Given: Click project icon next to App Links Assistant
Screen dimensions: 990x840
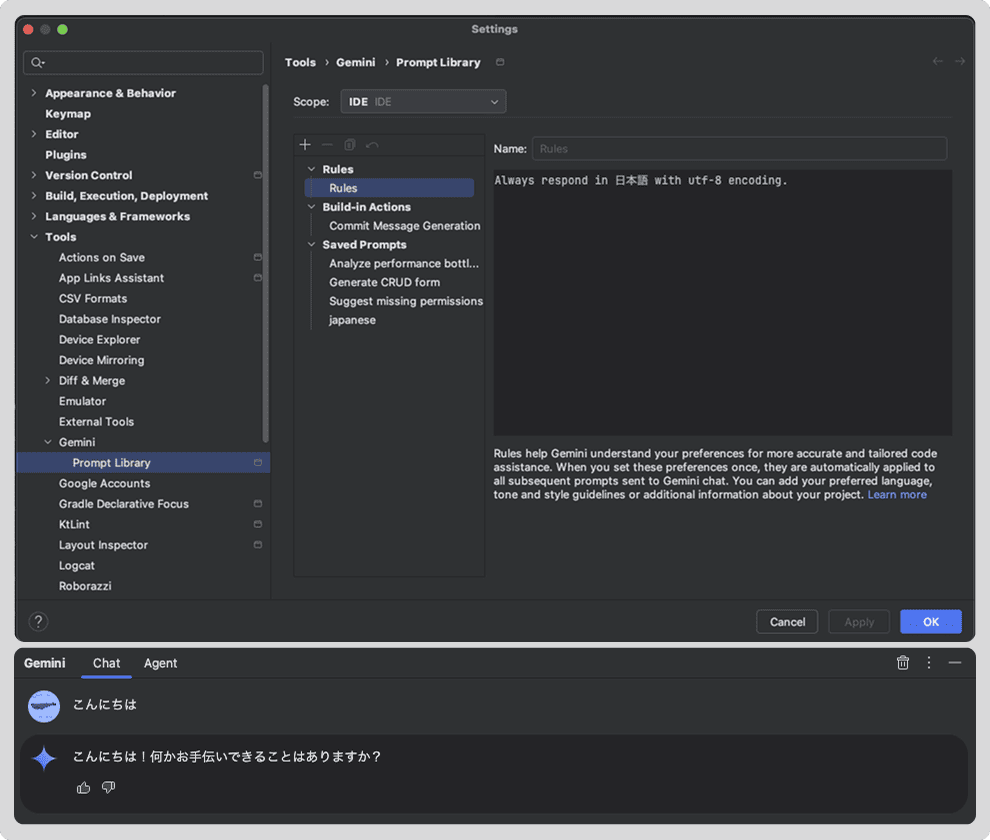Looking at the screenshot, I should point(258,278).
